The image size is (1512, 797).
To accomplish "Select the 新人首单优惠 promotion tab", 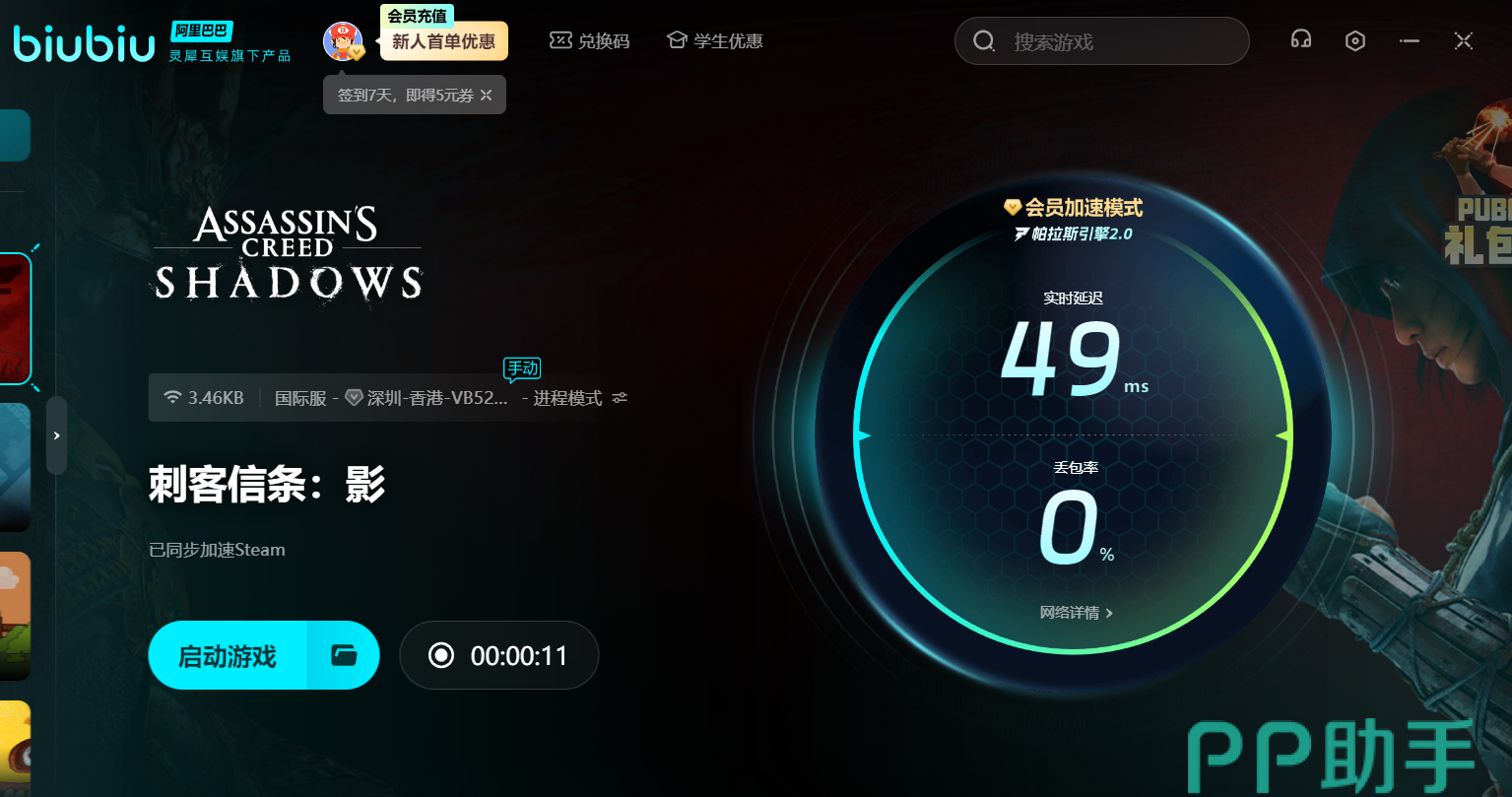I will (443, 42).
